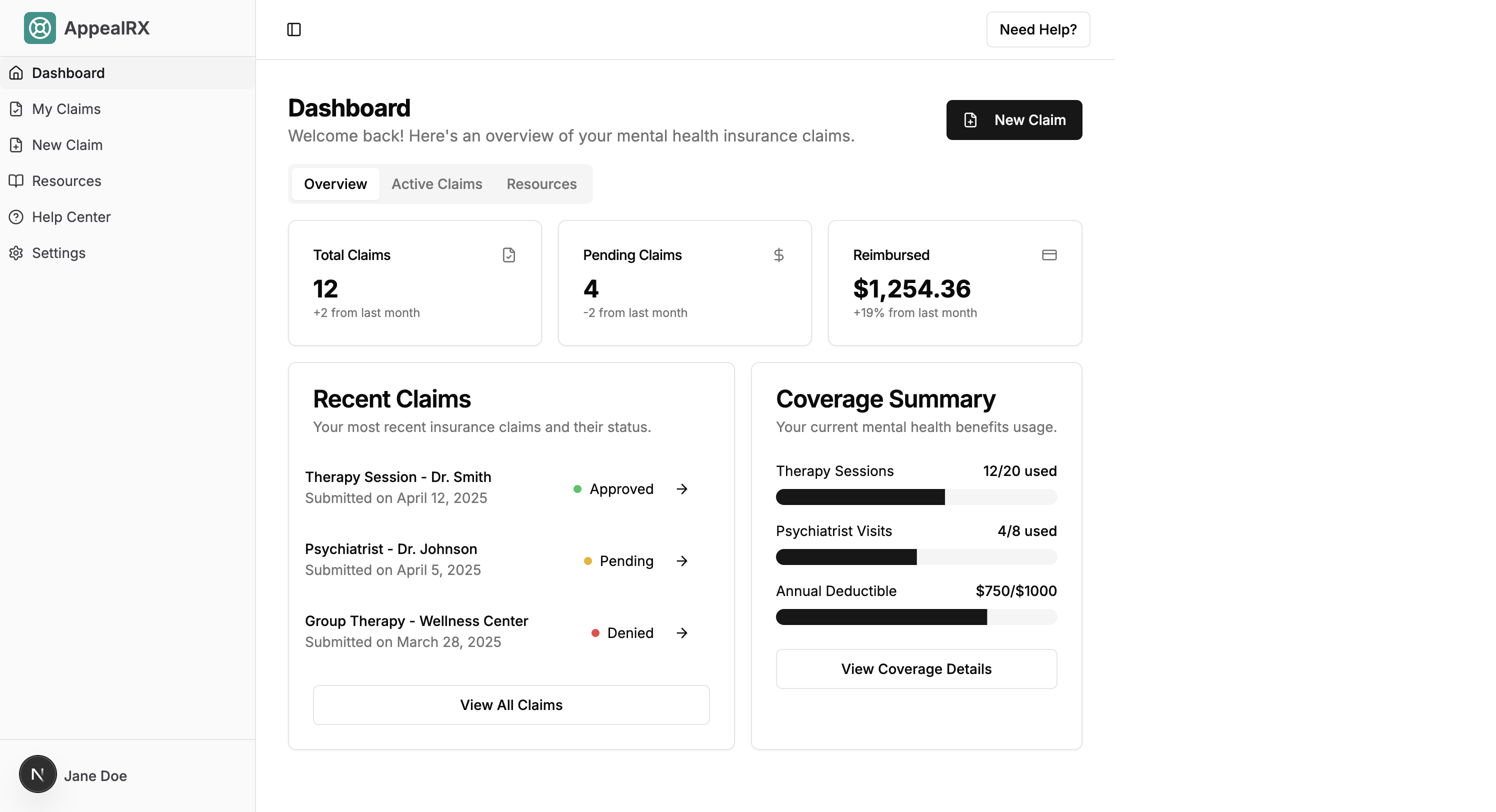Open the approved Dr. Smith claim arrow
The image size is (1496, 812).
682,489
